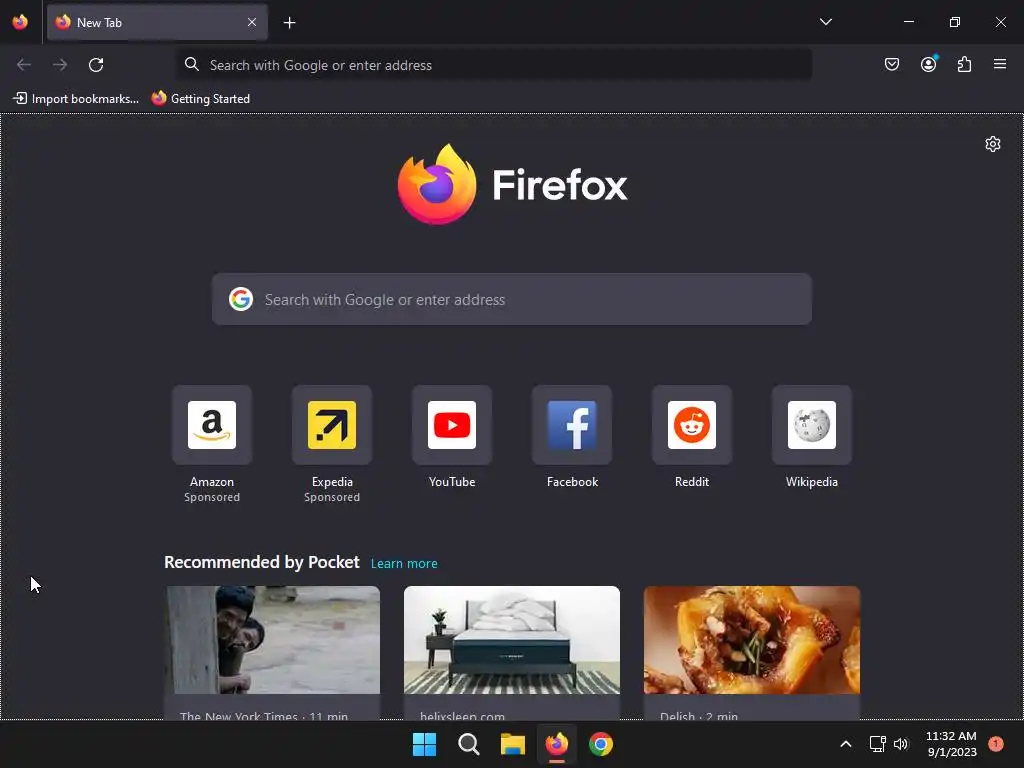This screenshot has height=768, width=1024.
Task: Open the volume speaker tray icon
Action: [901, 744]
